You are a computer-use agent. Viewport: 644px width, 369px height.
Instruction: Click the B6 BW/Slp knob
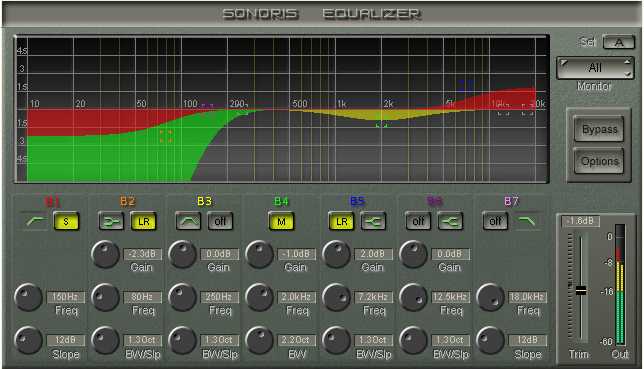pyautogui.click(x=414, y=340)
